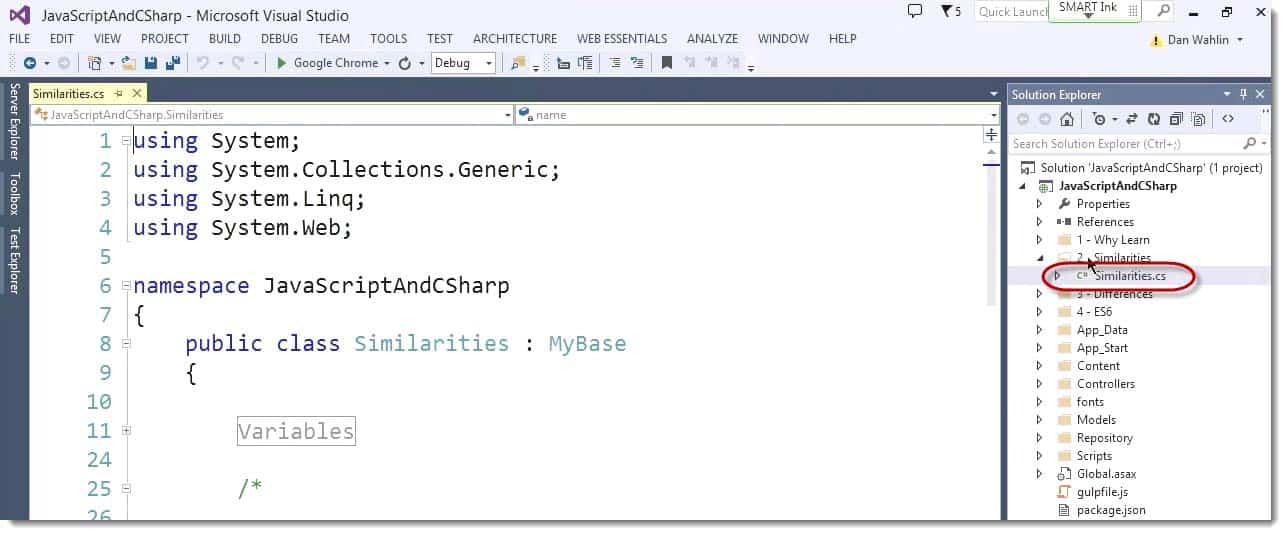Open the FILE menu

(19, 39)
